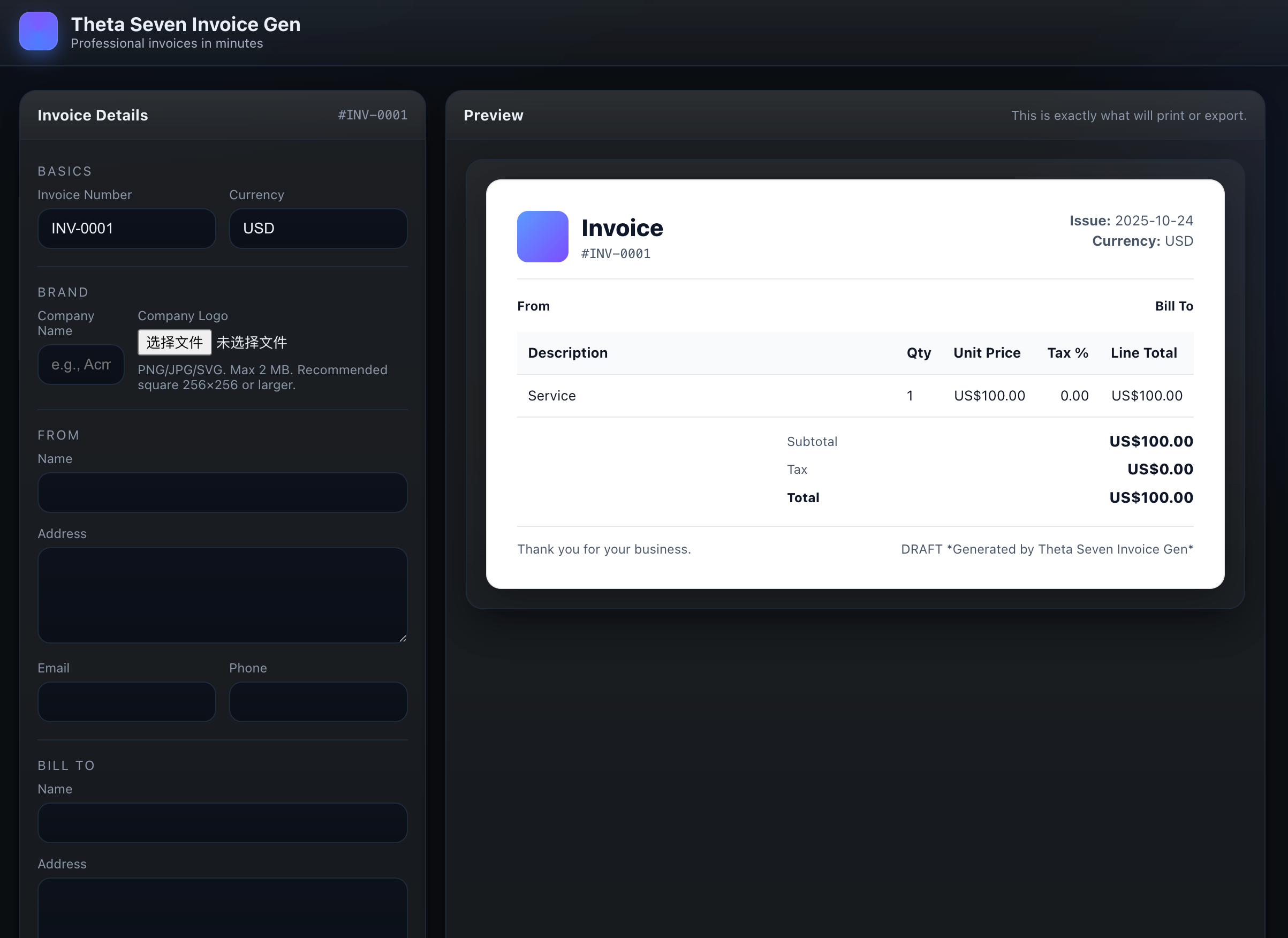This screenshot has width=1288, height=938.
Task: Click the From Email input field
Action: point(126,701)
